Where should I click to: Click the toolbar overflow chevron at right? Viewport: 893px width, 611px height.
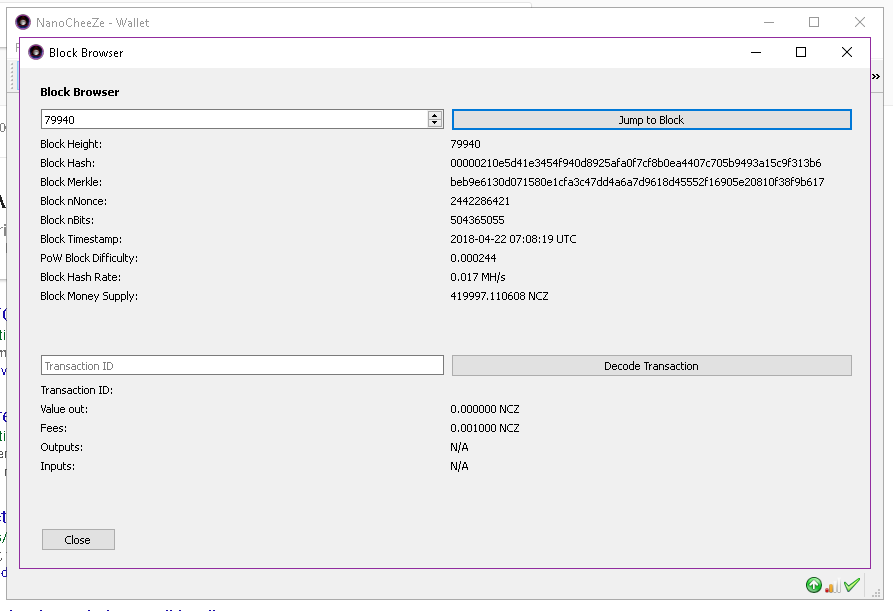[875, 77]
